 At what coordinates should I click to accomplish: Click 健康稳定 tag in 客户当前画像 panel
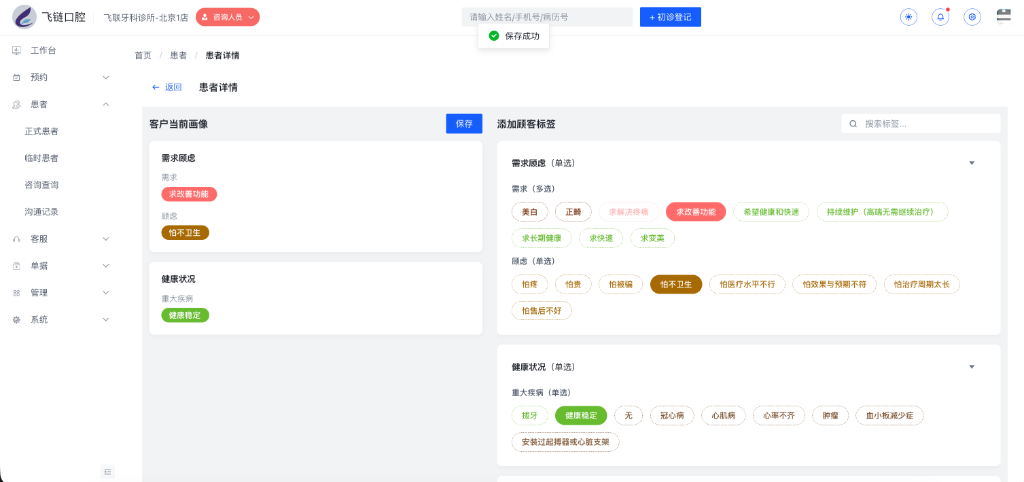pos(185,315)
